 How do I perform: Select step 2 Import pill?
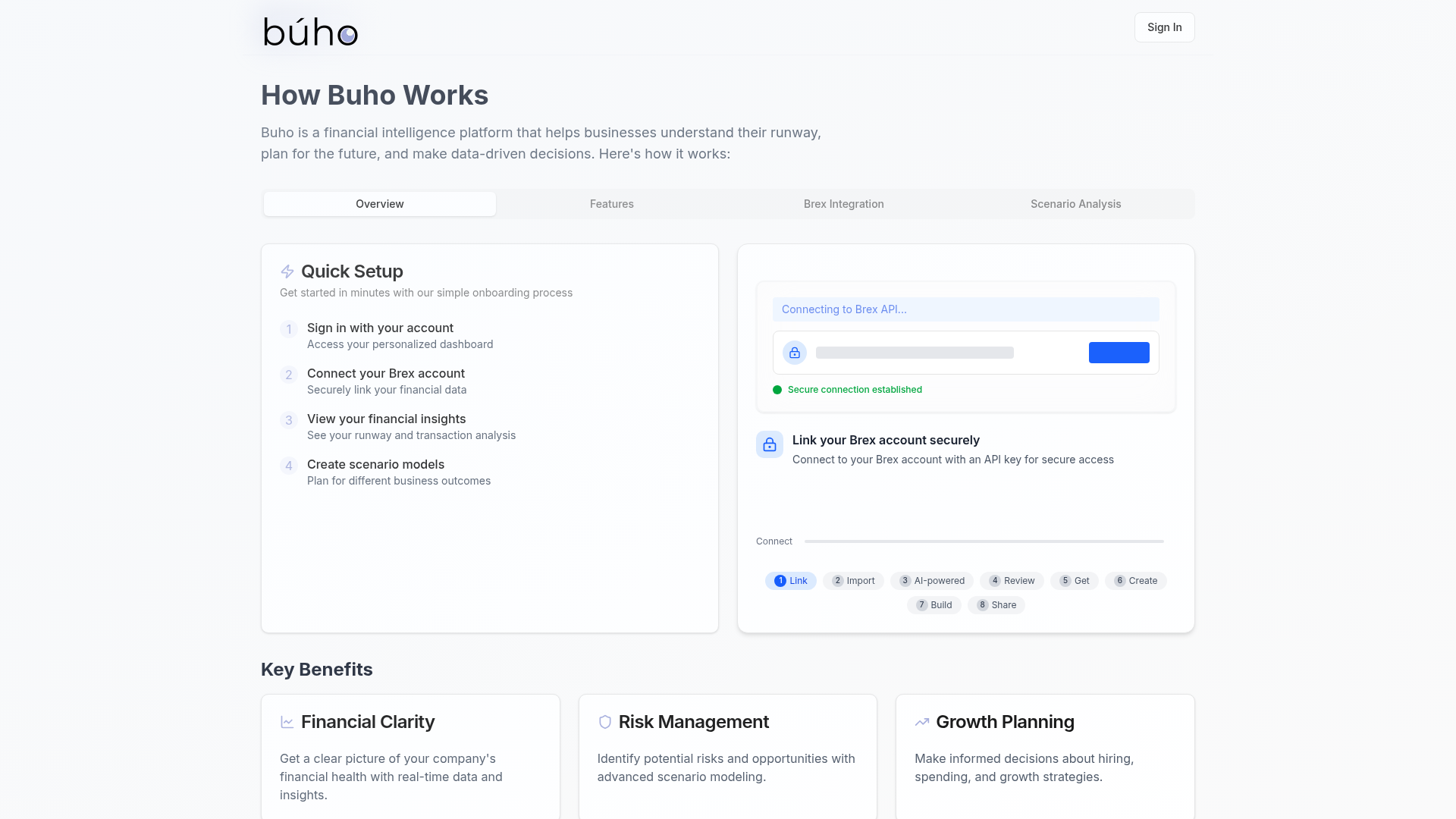tap(853, 581)
